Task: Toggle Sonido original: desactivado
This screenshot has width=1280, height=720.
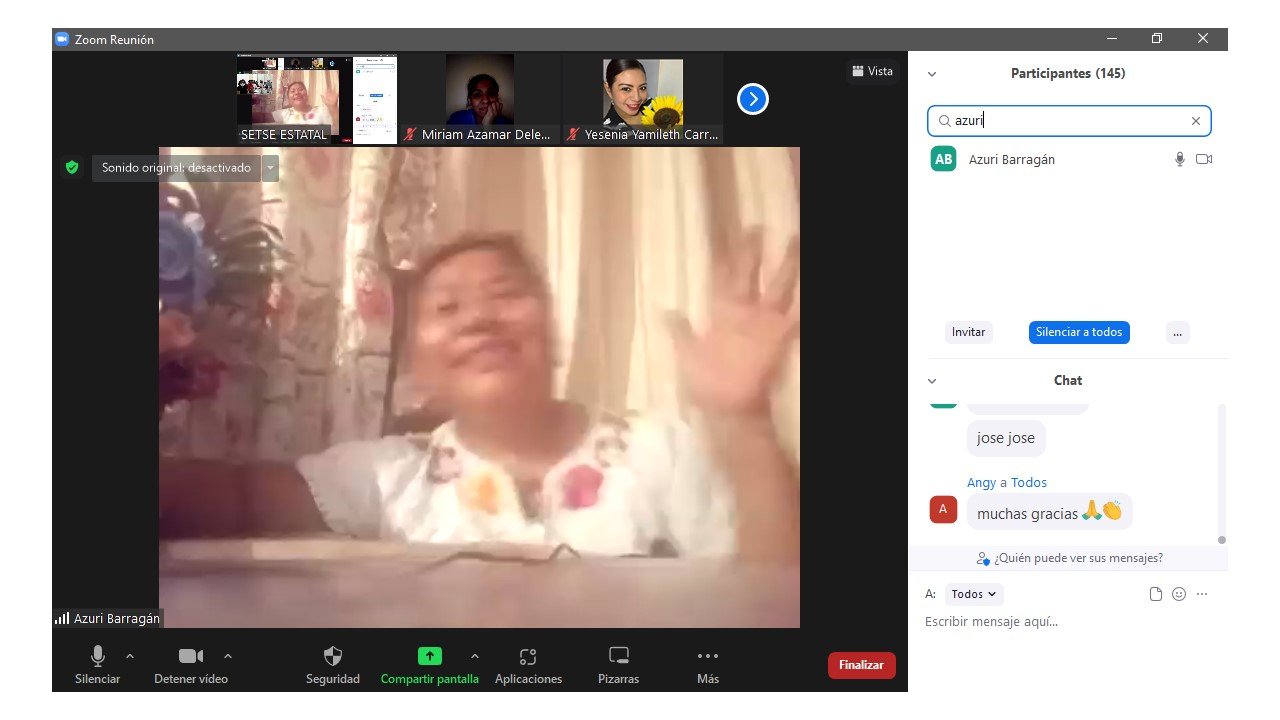Action: pyautogui.click(x=176, y=168)
